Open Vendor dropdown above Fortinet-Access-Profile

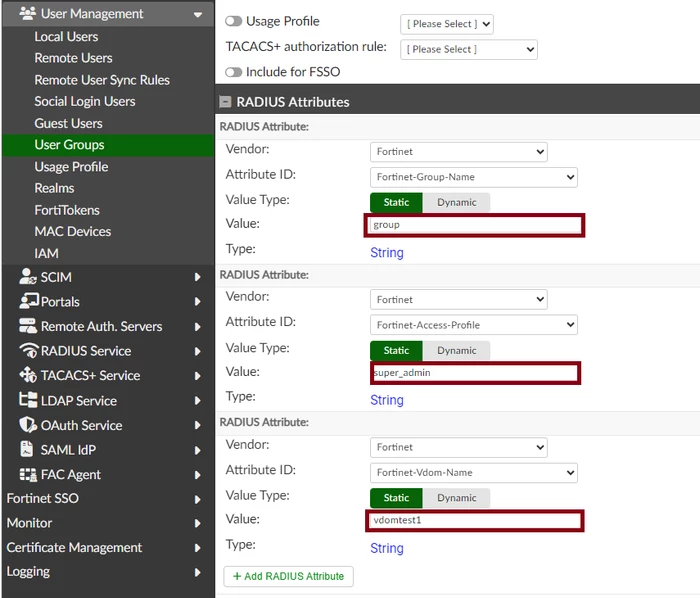pos(458,300)
